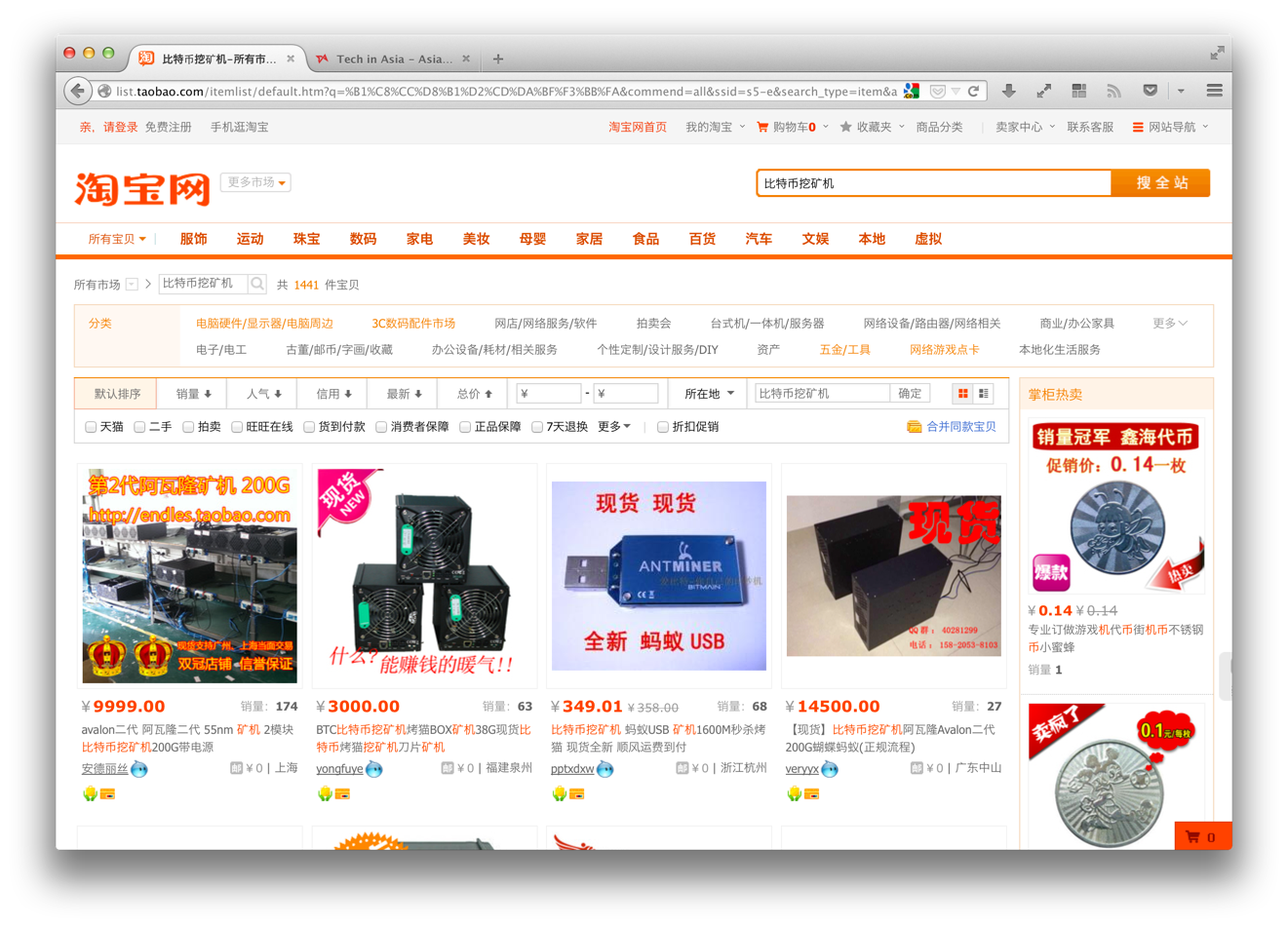This screenshot has width=1288, height=927.
Task: Click the star icon beside 收藏夹
Action: tap(845, 127)
